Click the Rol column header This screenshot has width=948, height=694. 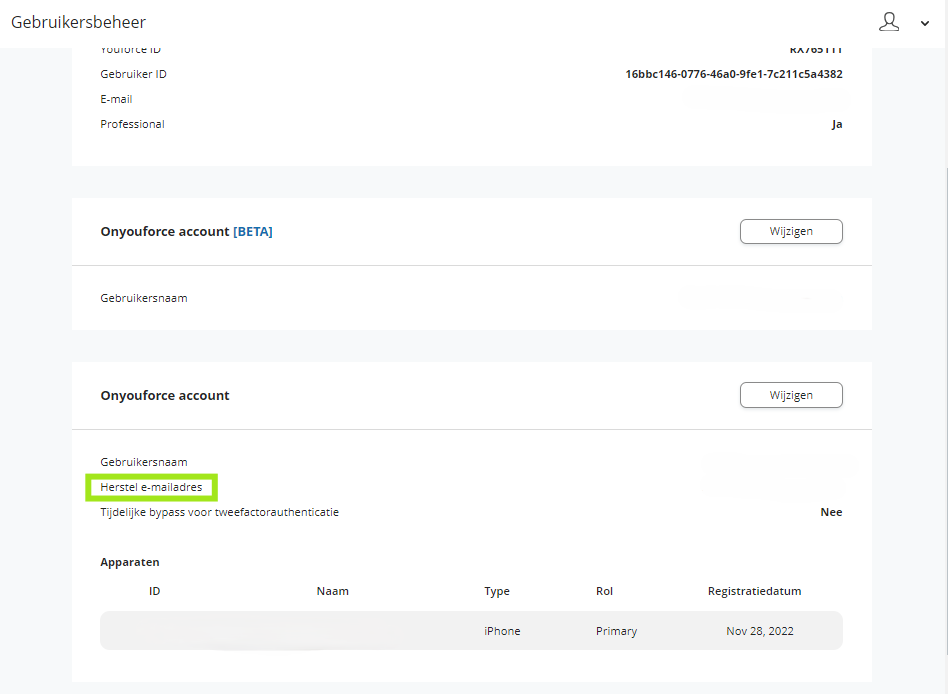(x=605, y=591)
